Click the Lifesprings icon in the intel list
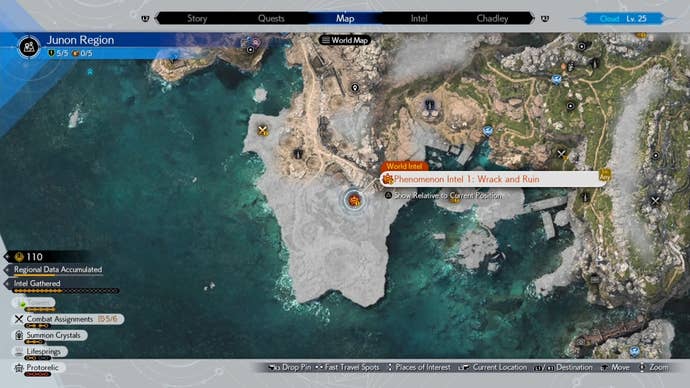The height and width of the screenshot is (388, 690). pos(19,351)
